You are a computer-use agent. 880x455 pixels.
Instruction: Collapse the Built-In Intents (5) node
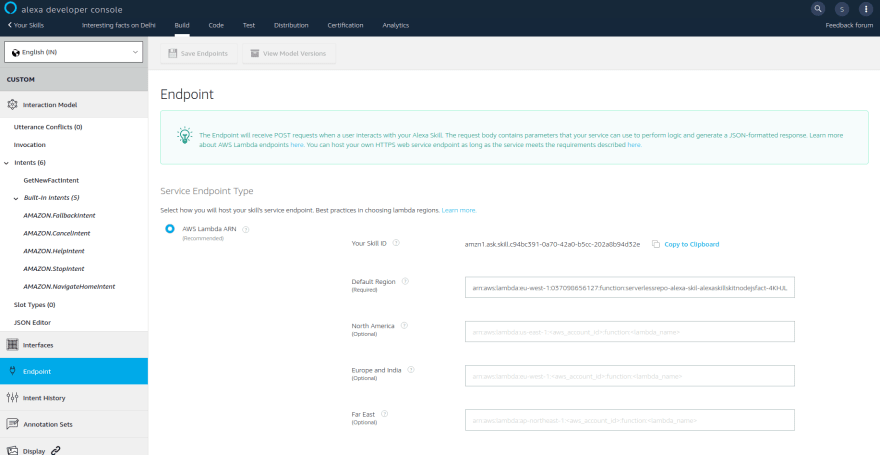16,198
